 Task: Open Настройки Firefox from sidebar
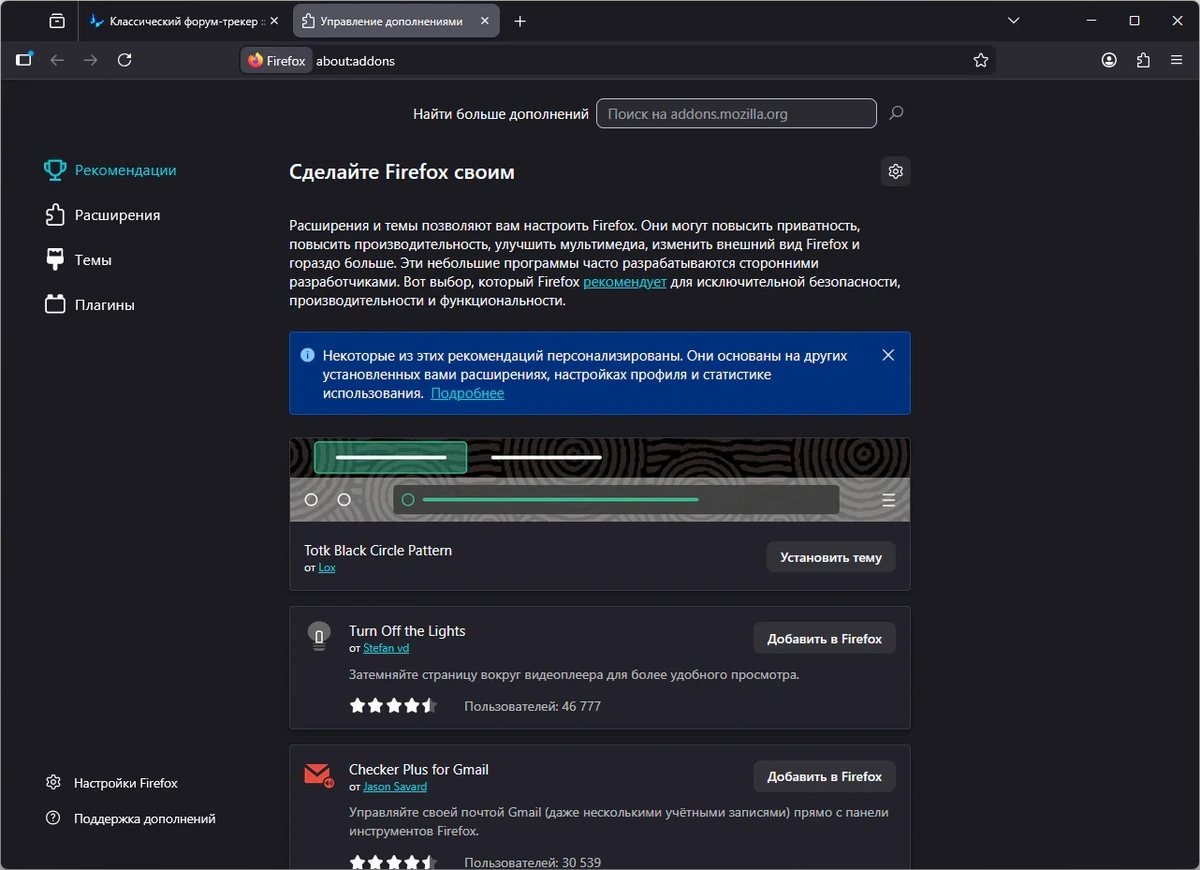click(113, 783)
